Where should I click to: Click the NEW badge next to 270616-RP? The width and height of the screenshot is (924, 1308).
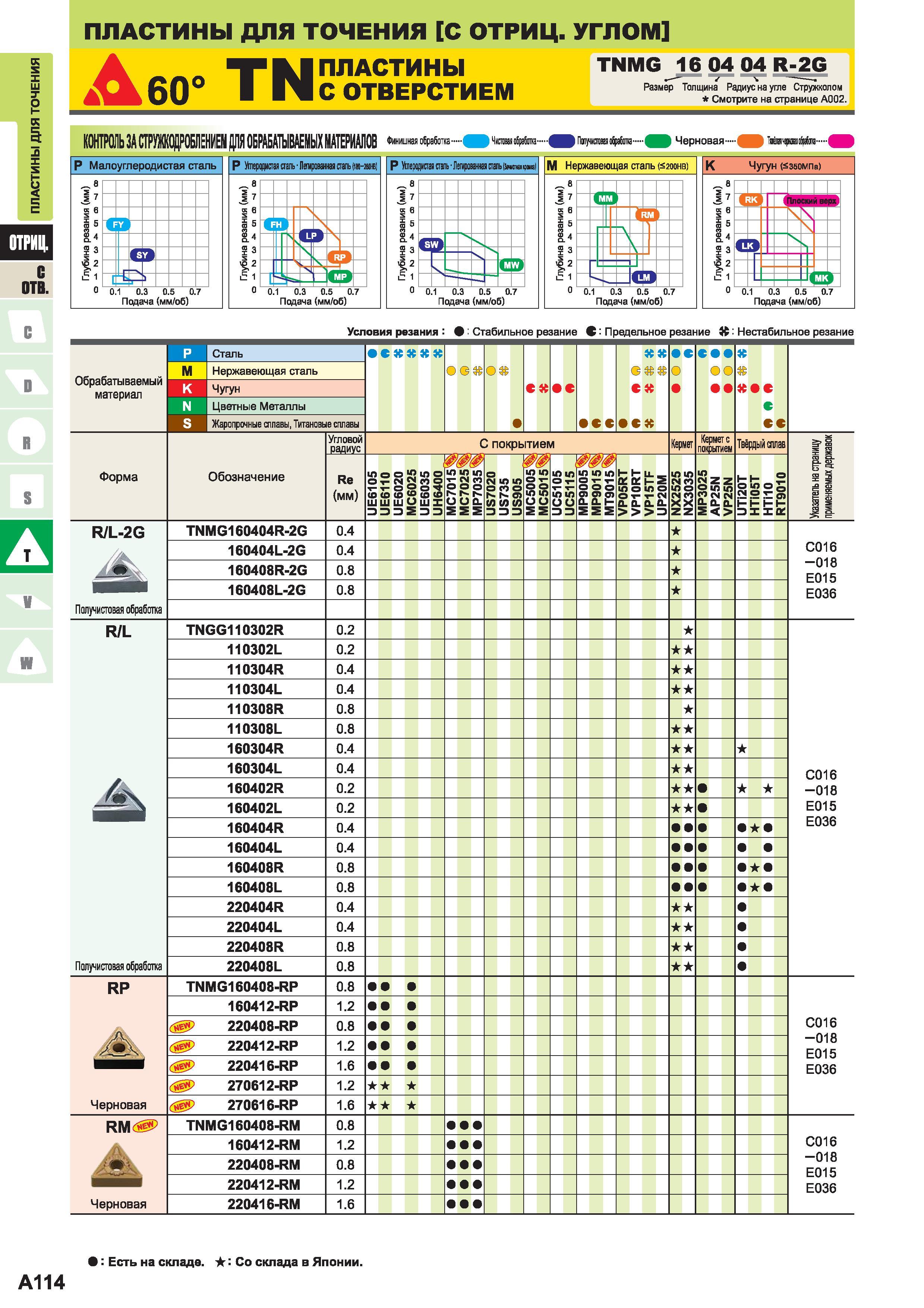(x=182, y=1106)
